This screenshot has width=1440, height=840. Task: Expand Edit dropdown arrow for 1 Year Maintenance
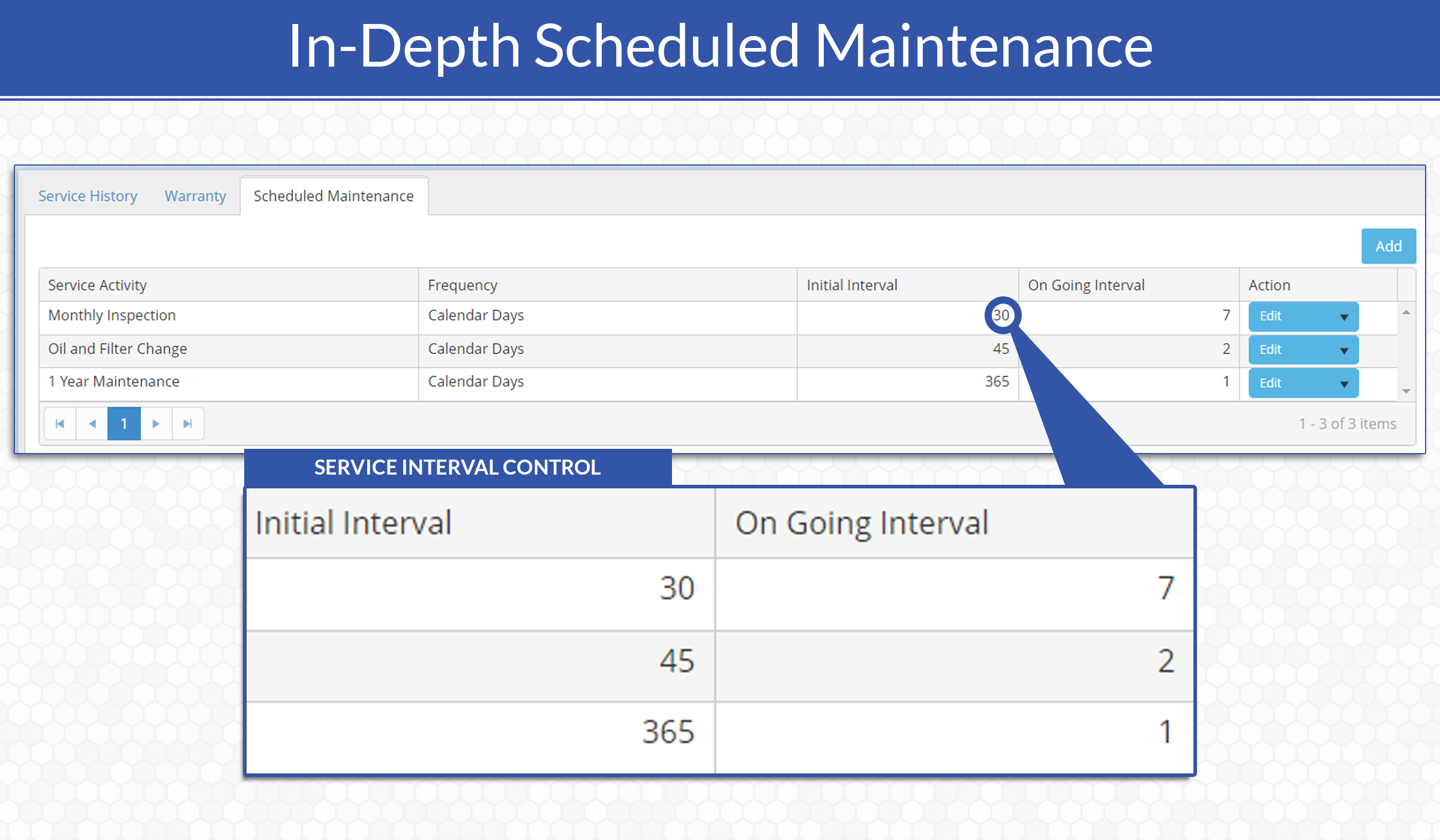(1344, 383)
